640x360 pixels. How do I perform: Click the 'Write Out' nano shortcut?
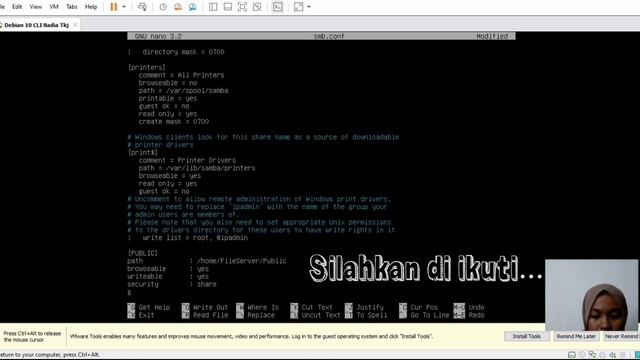coord(205,307)
